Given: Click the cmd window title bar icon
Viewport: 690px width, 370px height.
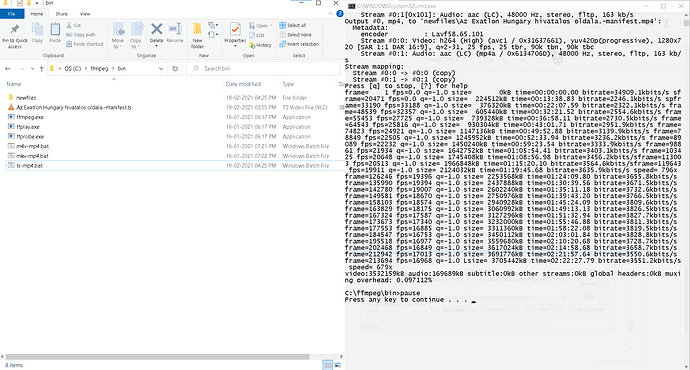Looking at the screenshot, I should [x=351, y=6].
